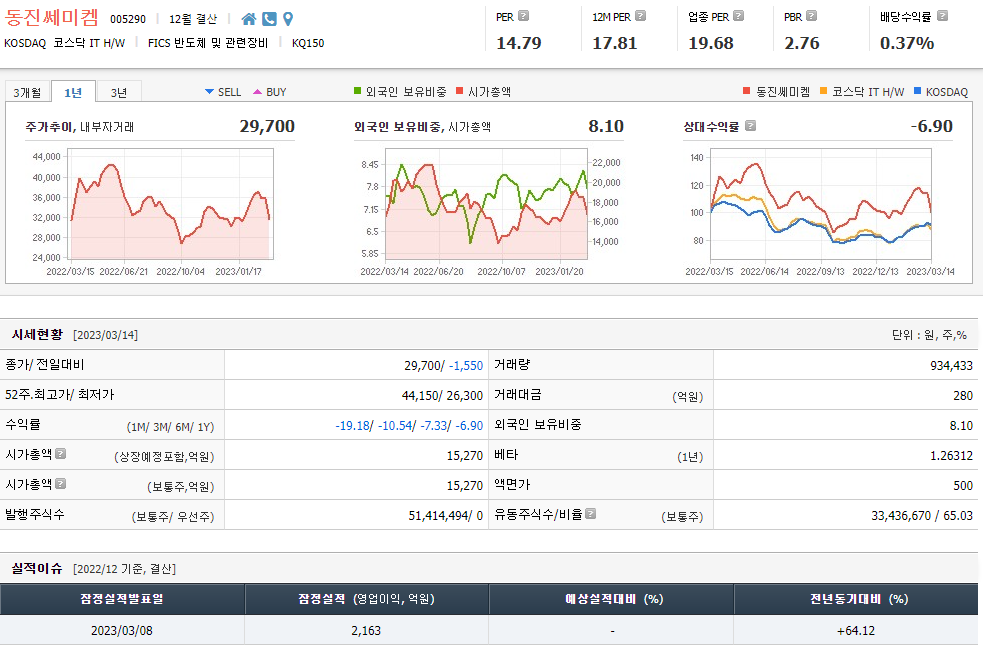Click the 외국인 보유비중 chart area

coord(486,204)
